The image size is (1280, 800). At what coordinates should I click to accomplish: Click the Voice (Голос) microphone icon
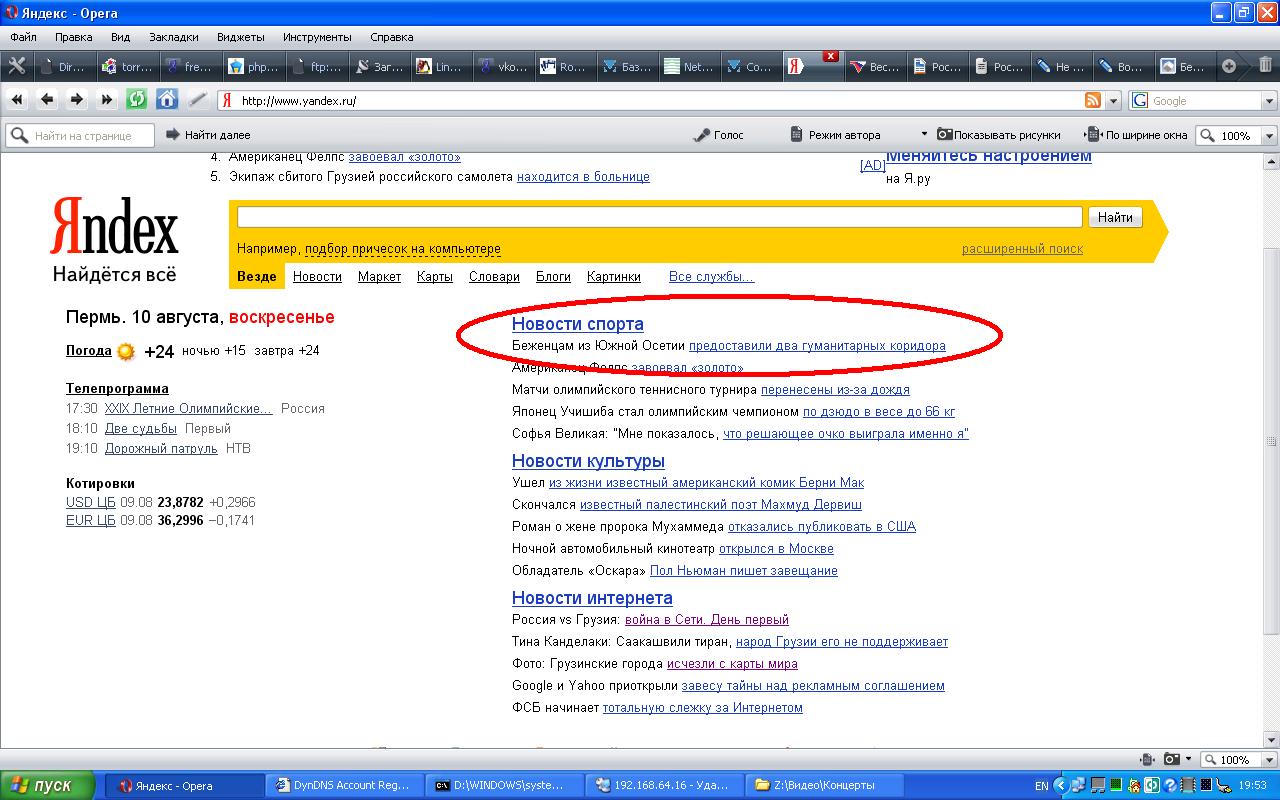(702, 135)
